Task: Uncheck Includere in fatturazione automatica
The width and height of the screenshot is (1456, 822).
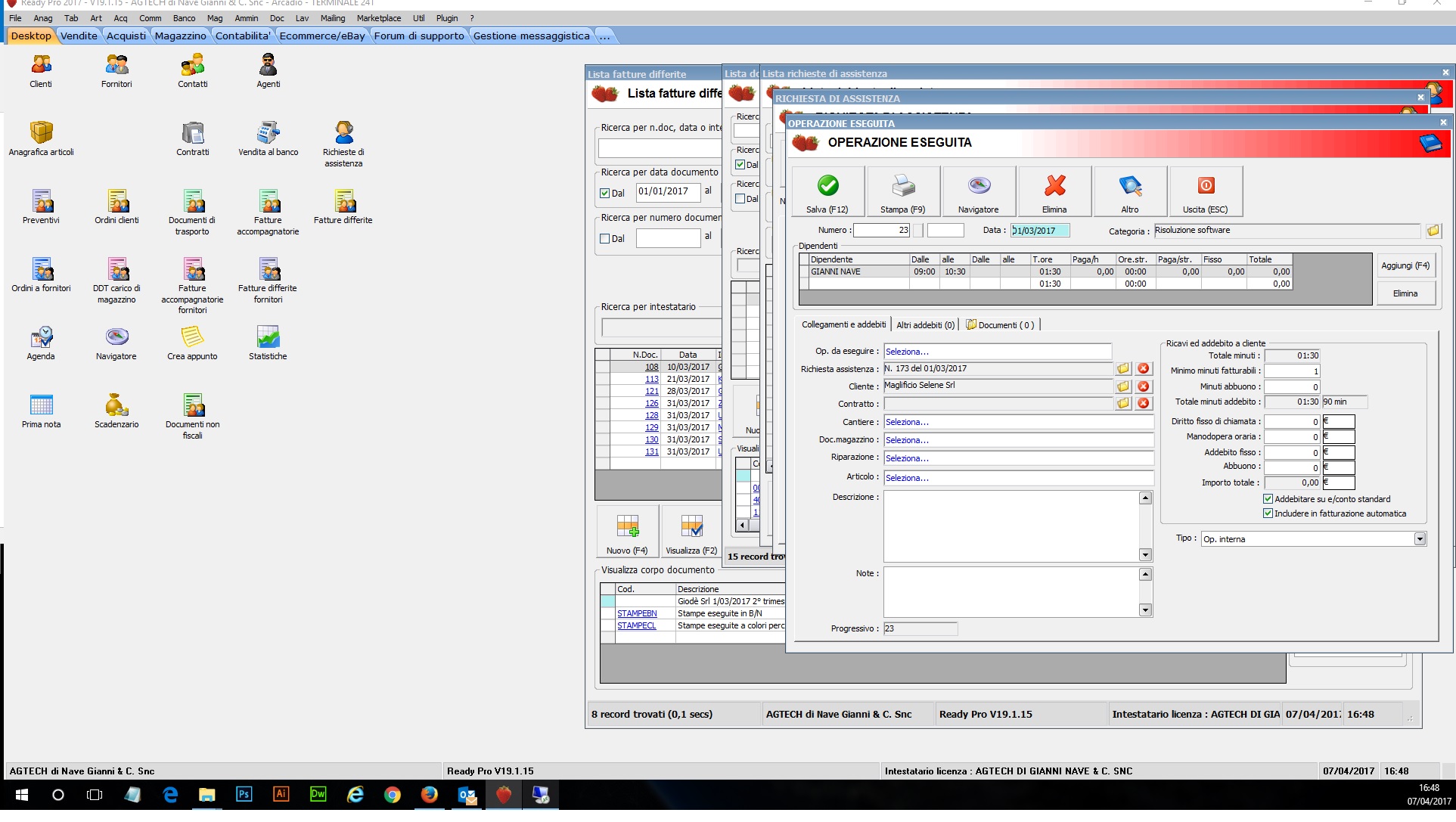Action: [x=1268, y=513]
